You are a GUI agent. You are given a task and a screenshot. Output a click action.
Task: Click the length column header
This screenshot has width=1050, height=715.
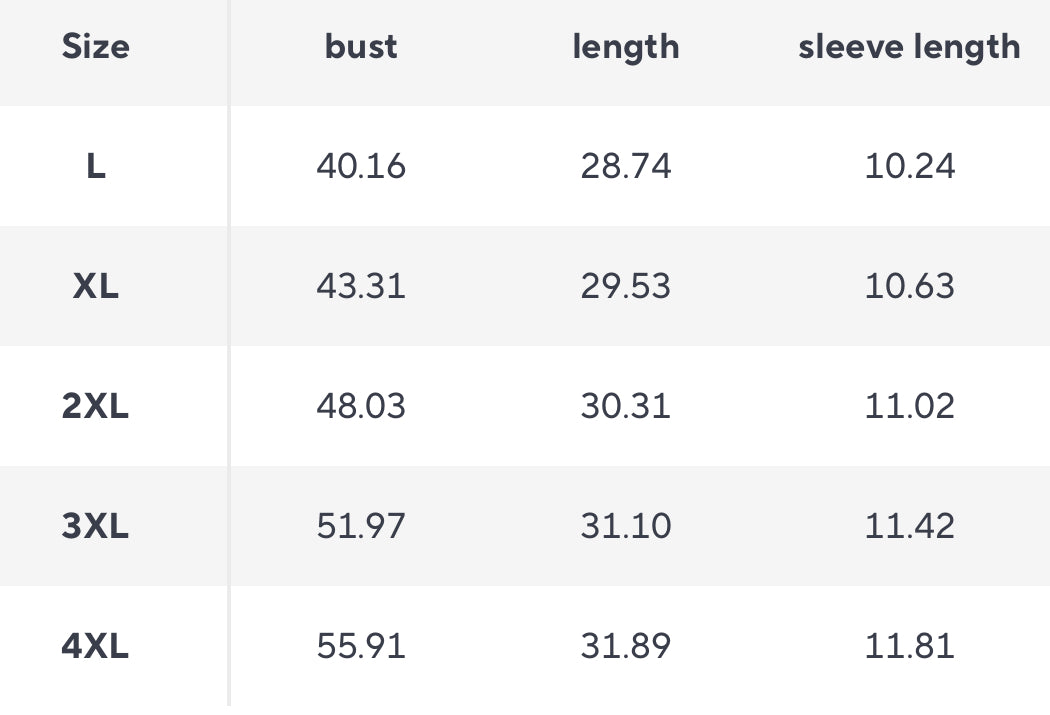tap(626, 47)
